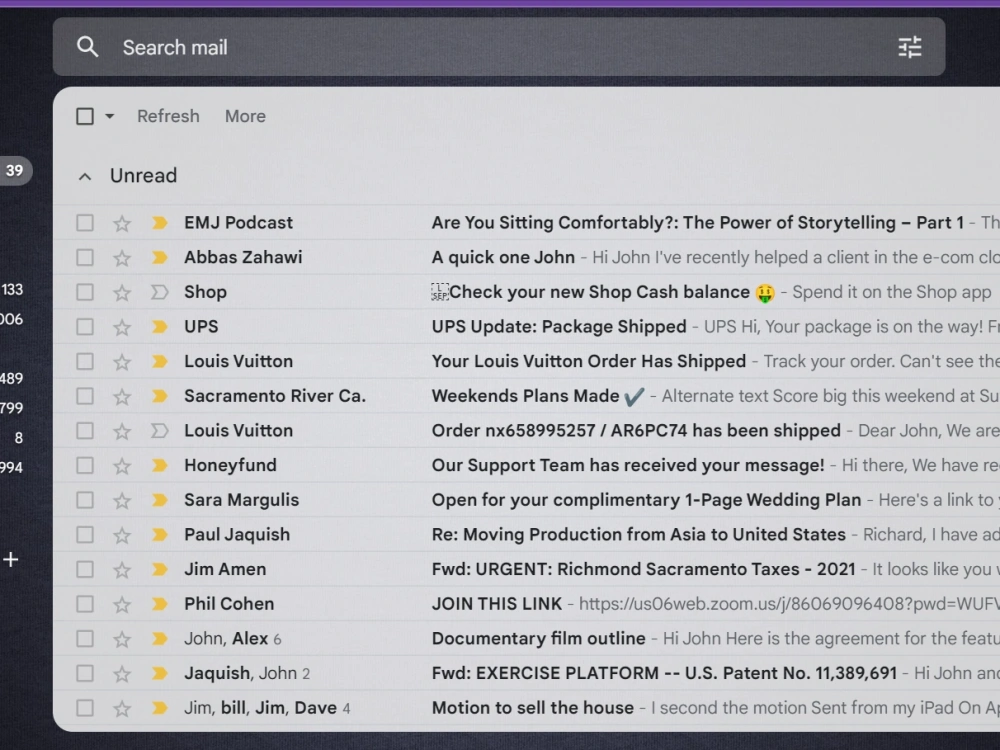Open the select dropdown arrow beside the checkbox
This screenshot has width=1000, height=750.
click(110, 116)
